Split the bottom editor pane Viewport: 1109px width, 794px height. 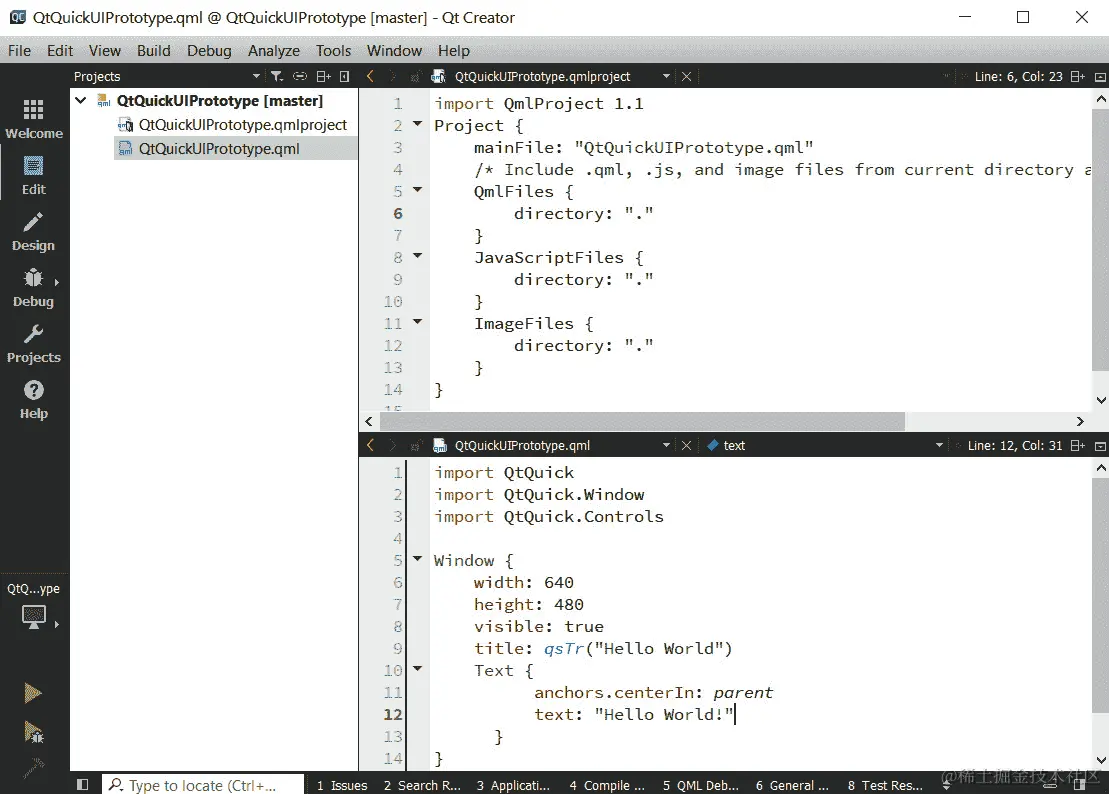[1078, 445]
